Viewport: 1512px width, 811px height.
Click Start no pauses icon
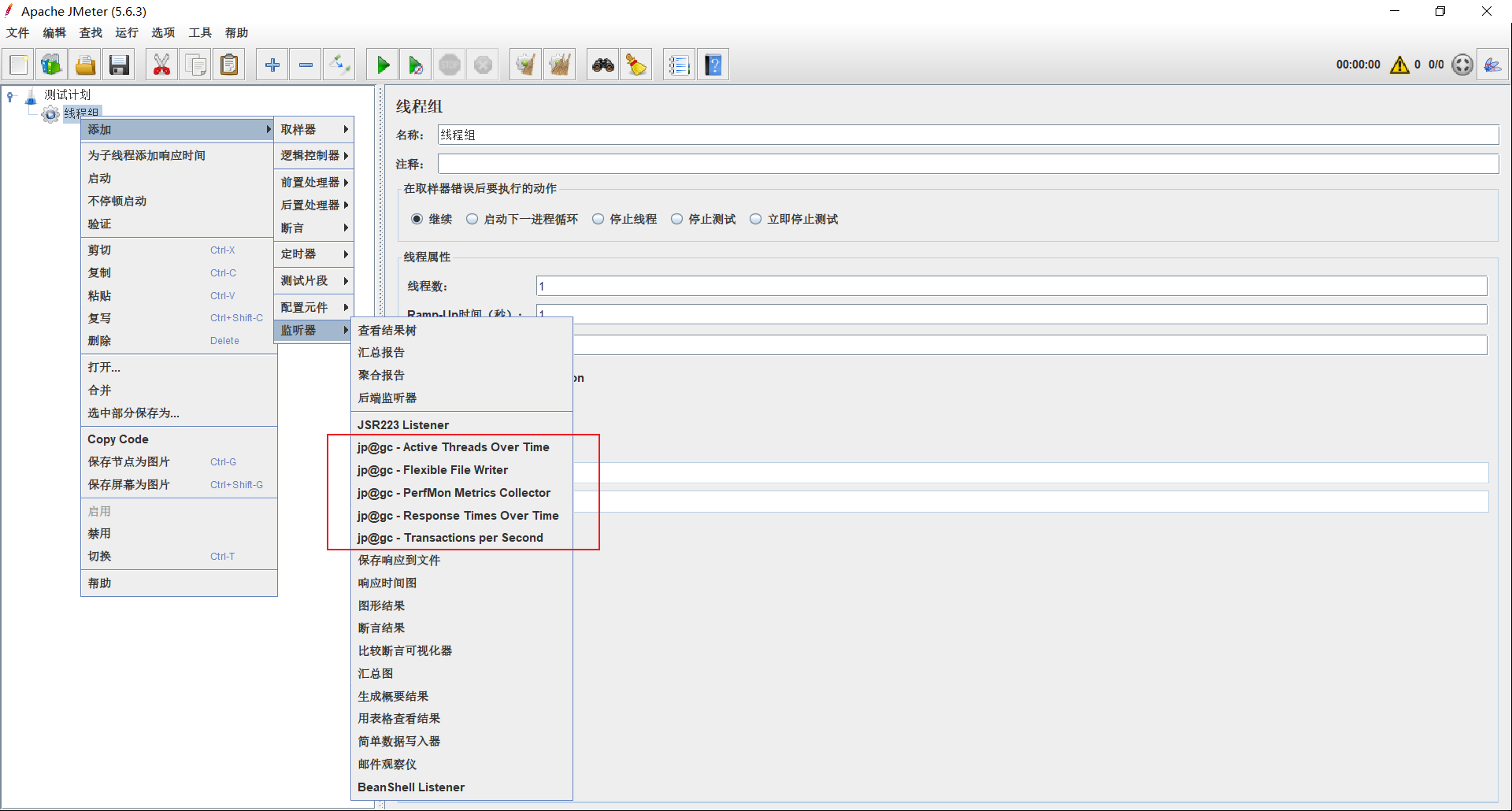tap(416, 65)
